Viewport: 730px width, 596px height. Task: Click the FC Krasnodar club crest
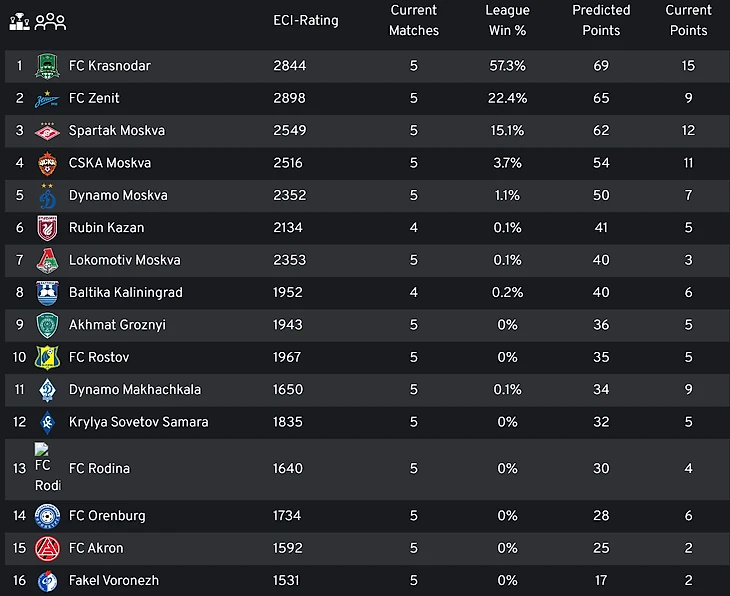[x=47, y=66]
